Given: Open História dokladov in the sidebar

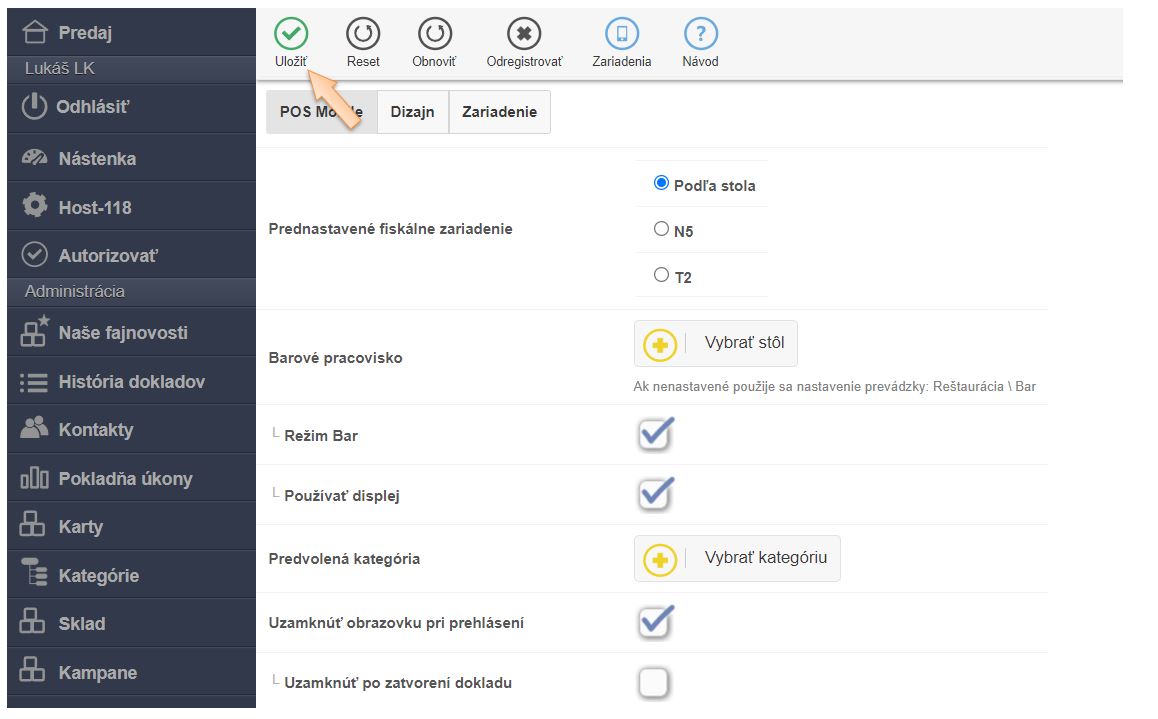Looking at the screenshot, I should coord(131,382).
